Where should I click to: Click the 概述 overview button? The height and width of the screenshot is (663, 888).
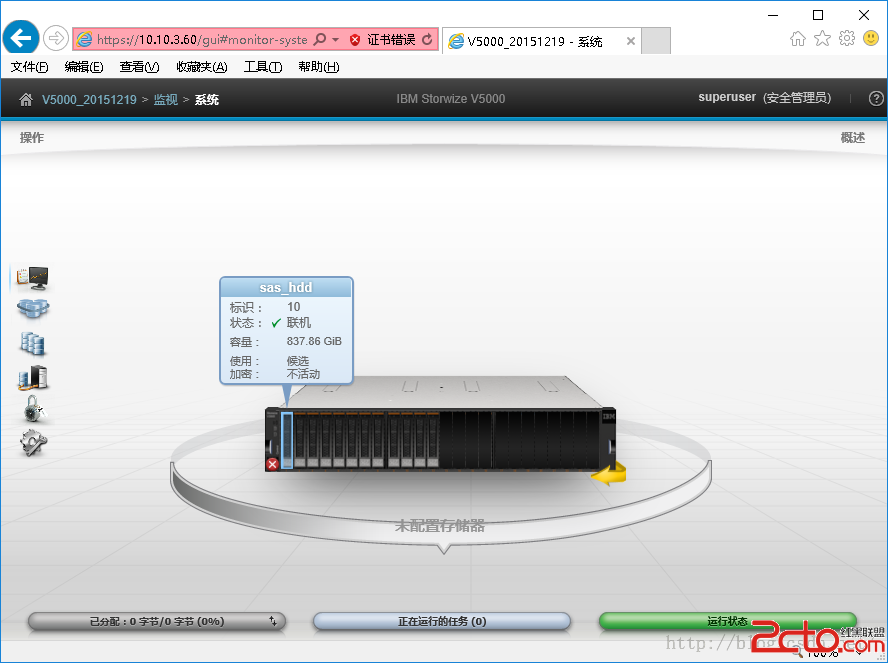coord(852,138)
